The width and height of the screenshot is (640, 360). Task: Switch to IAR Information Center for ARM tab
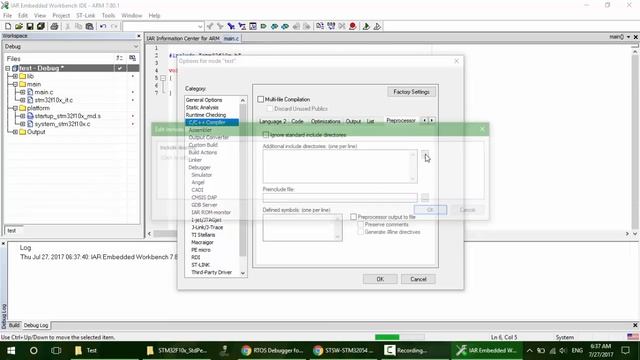click(x=183, y=38)
